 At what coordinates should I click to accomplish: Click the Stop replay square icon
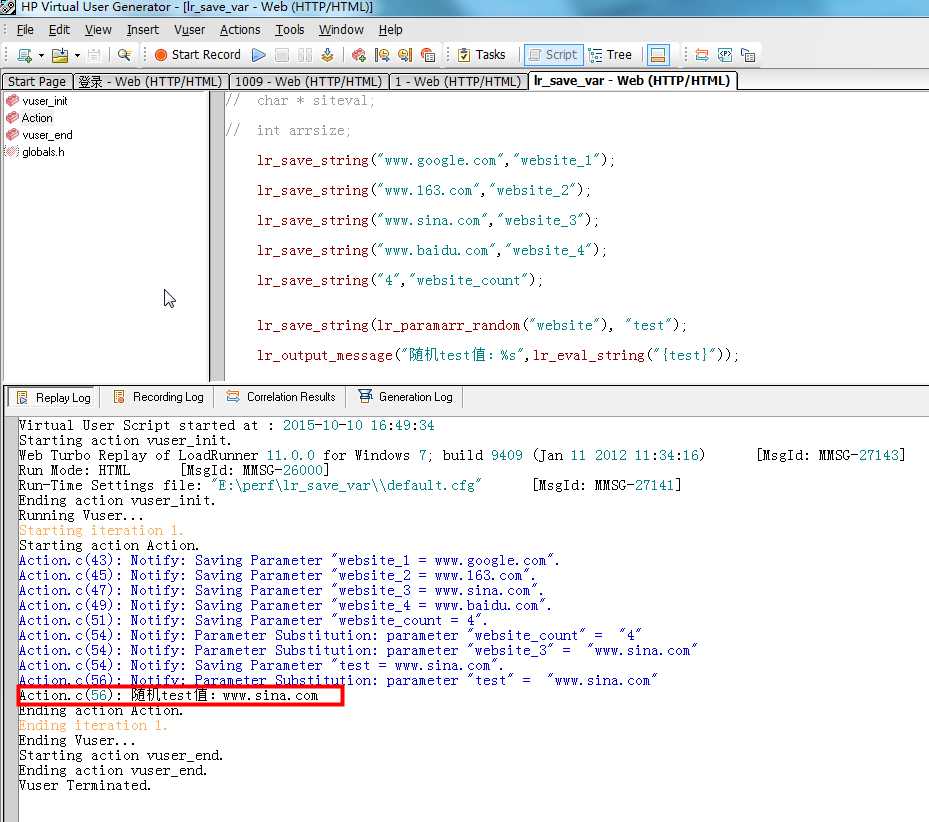point(282,55)
